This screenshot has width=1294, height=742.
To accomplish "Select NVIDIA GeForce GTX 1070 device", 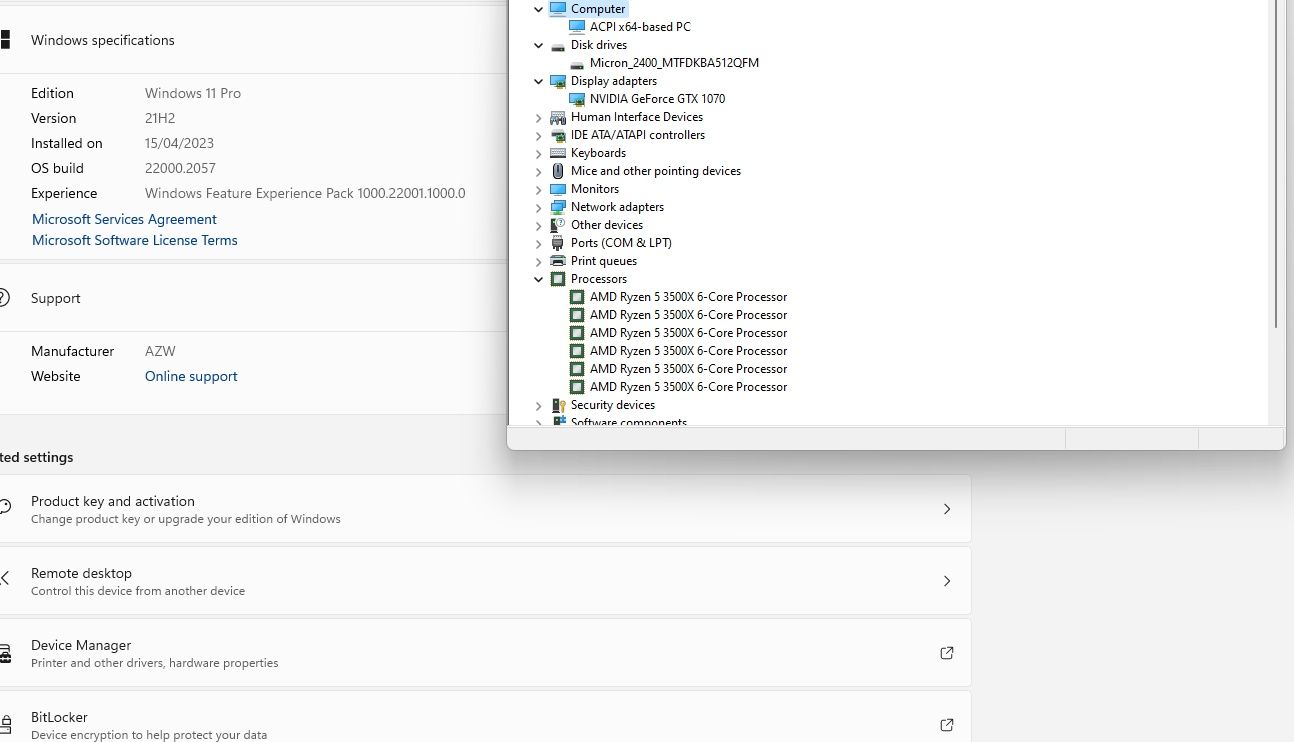I will 657,99.
